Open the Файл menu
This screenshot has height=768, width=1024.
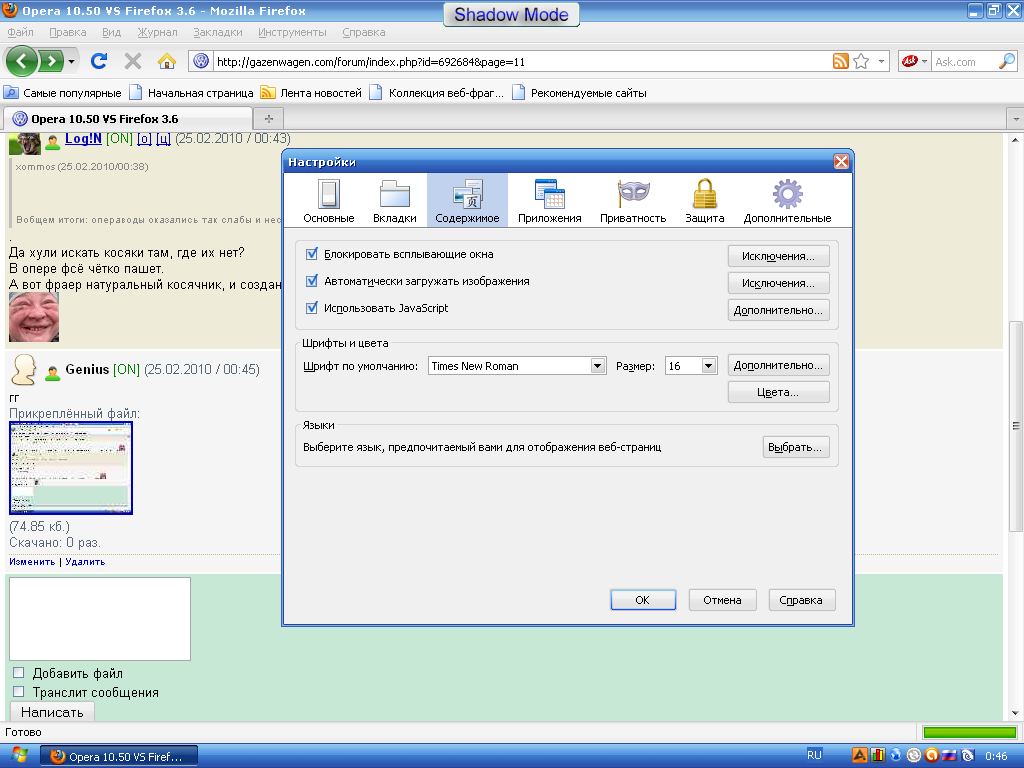pos(20,32)
